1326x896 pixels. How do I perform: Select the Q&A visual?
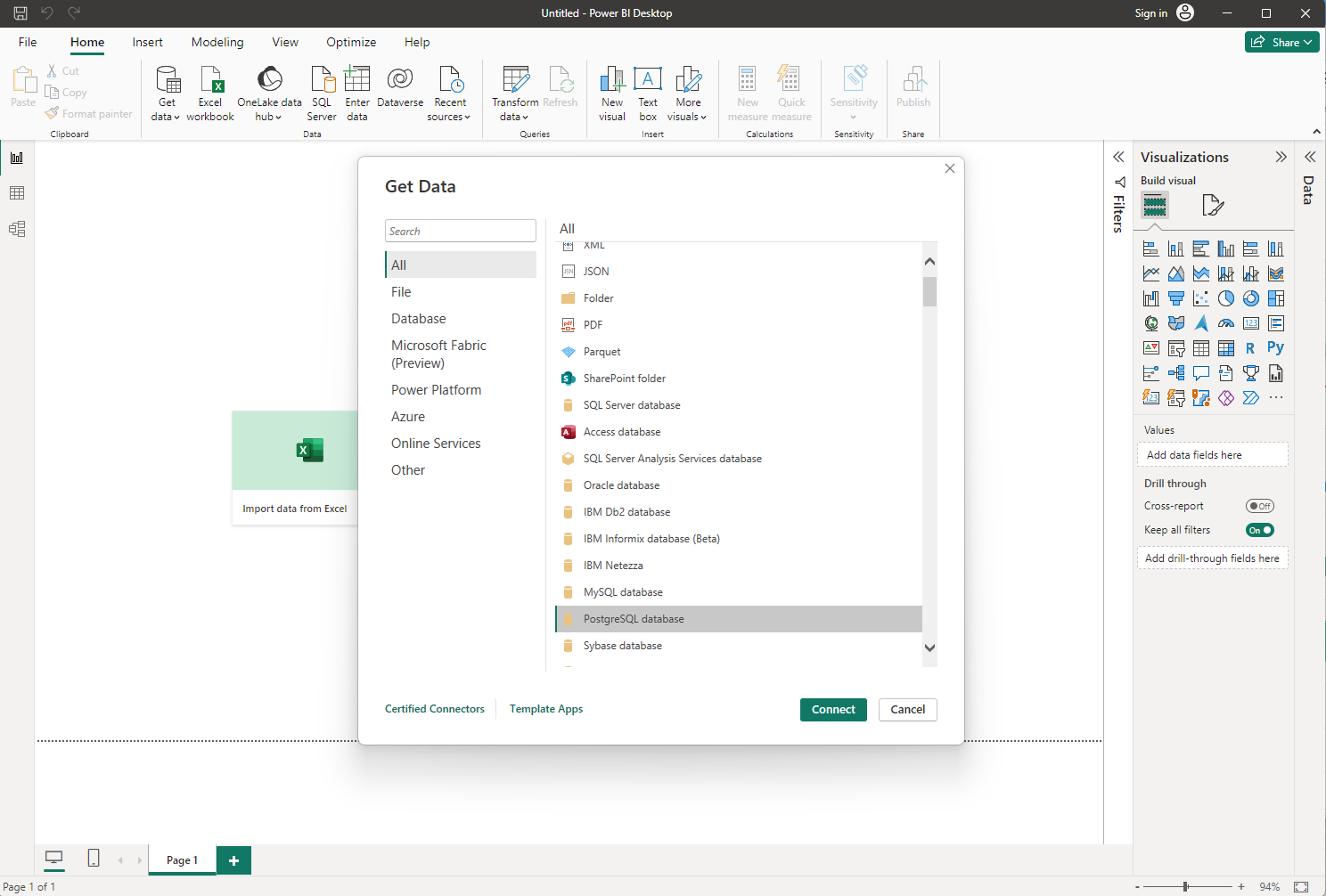point(1201,373)
